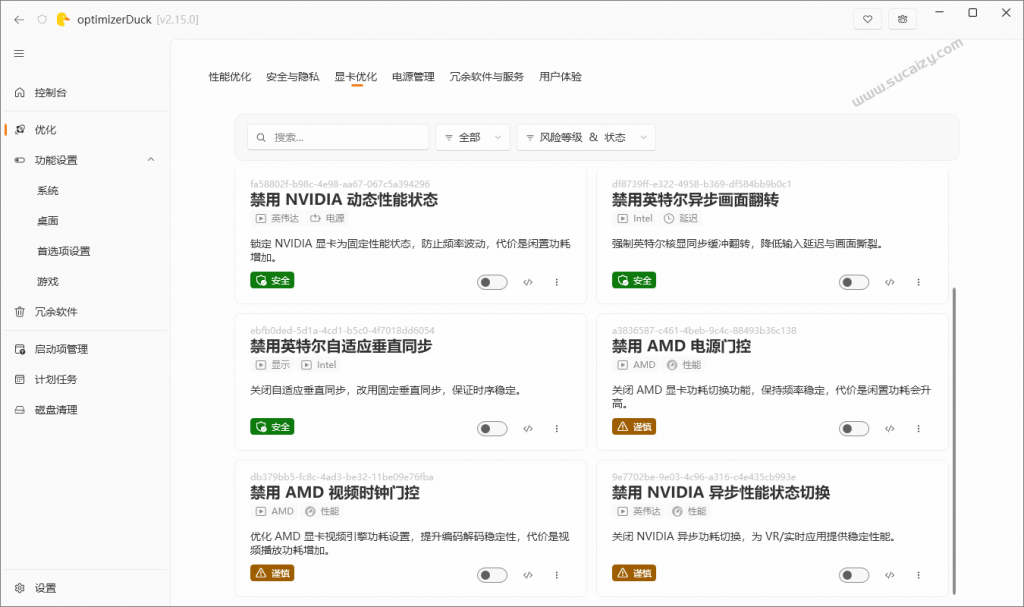This screenshot has height=607, width=1024.
Task: Click 性能 tag on AMD 电源门控 card
Action: pos(684,365)
